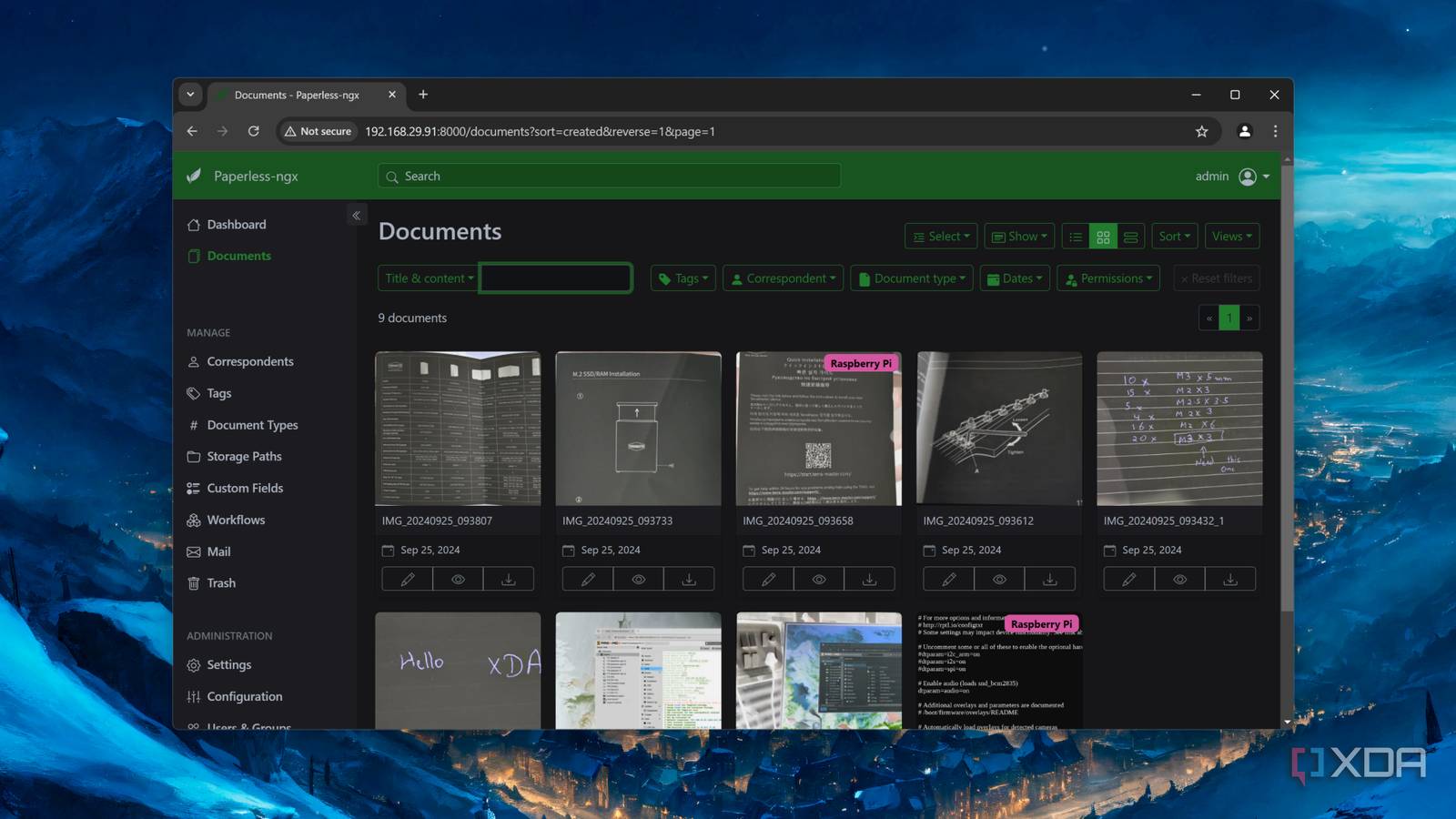Click the Documents - Paperless-ngx browser tab
Viewport: 1456px width, 819px height.
[x=296, y=95]
